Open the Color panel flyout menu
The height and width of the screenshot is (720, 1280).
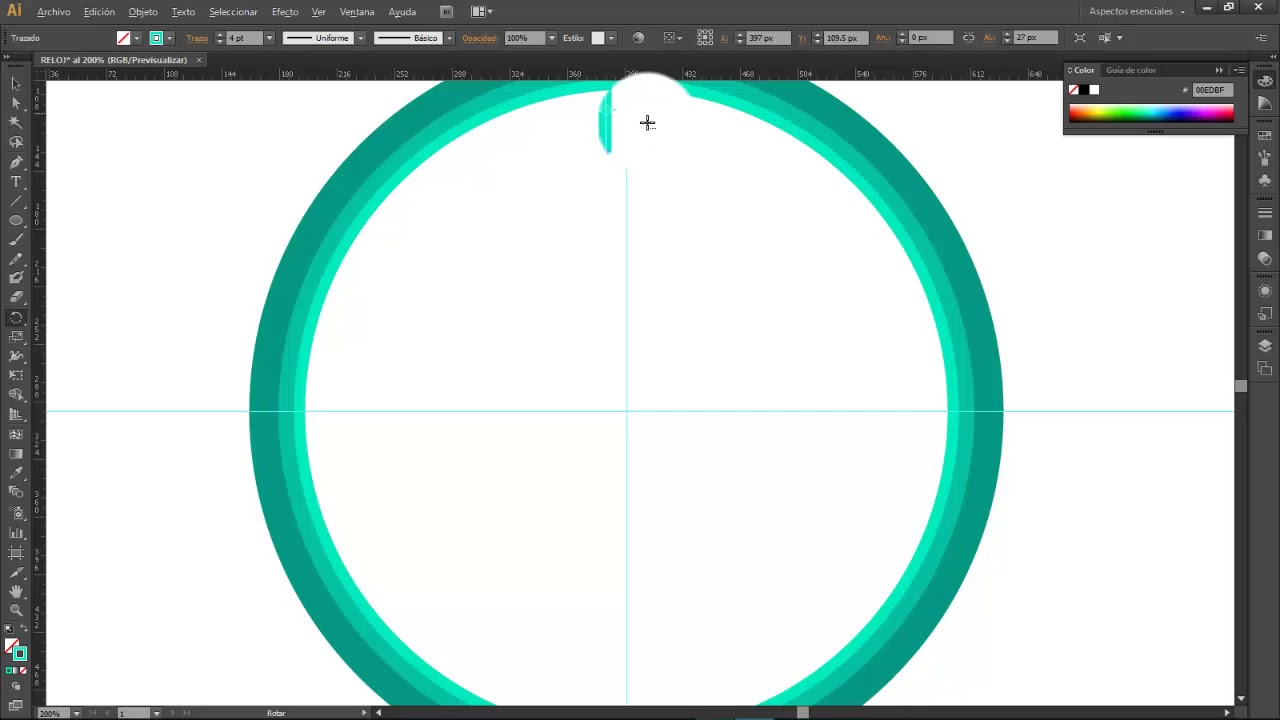click(x=1239, y=70)
